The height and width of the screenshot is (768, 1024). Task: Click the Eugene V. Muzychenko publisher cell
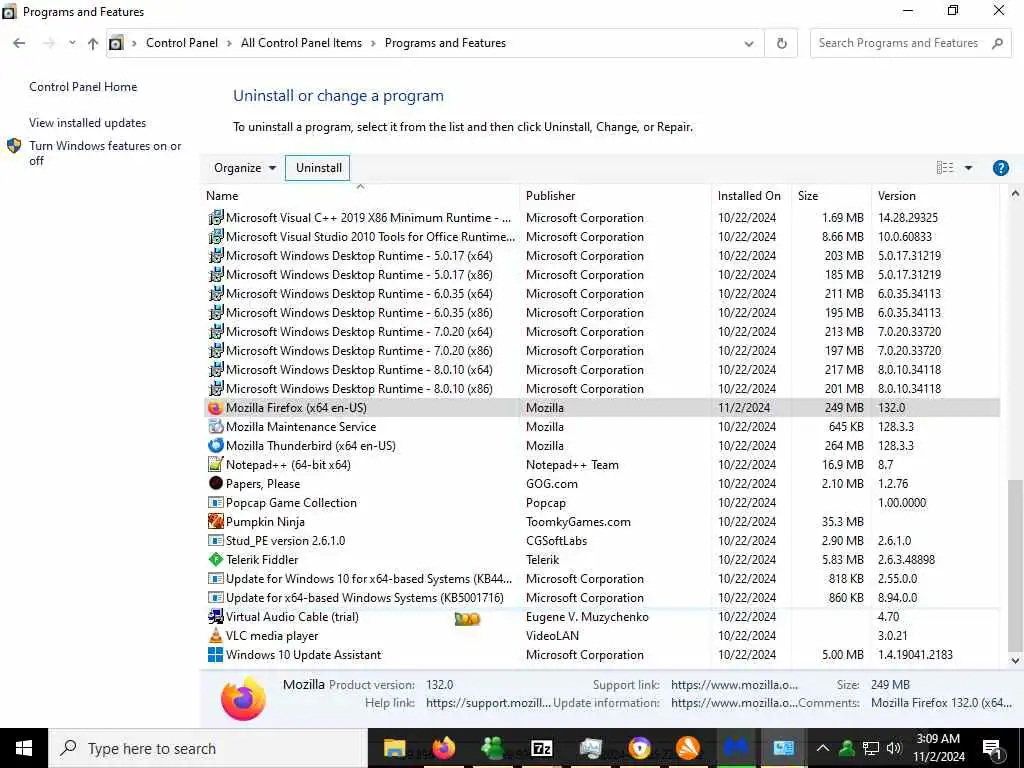pyautogui.click(x=587, y=616)
